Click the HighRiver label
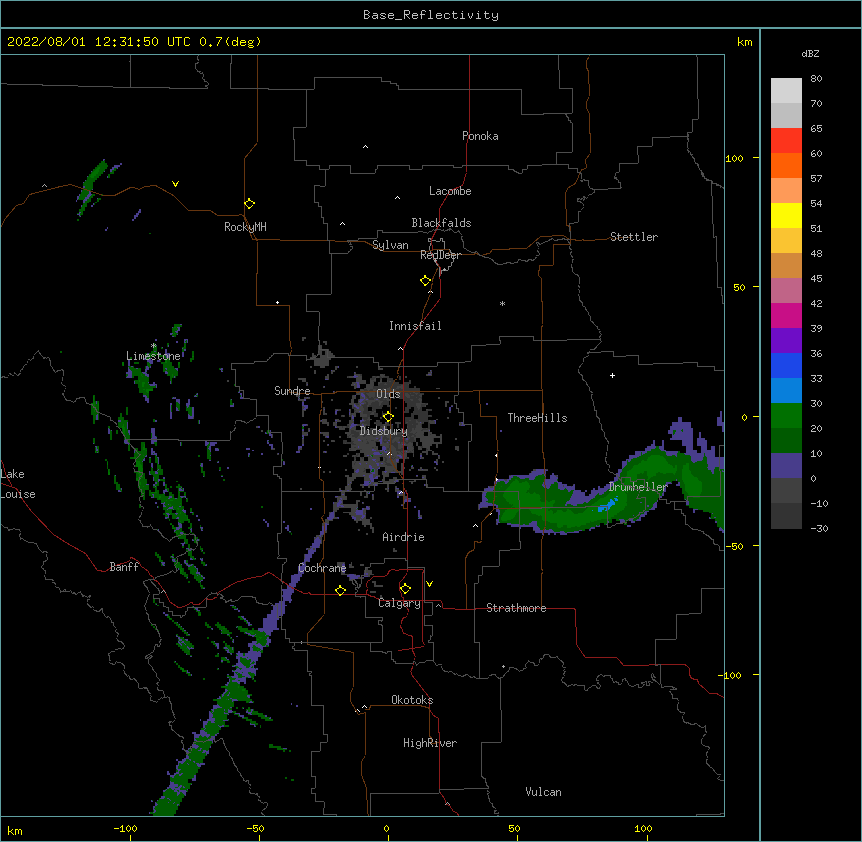This screenshot has width=862, height=842. coord(430,743)
